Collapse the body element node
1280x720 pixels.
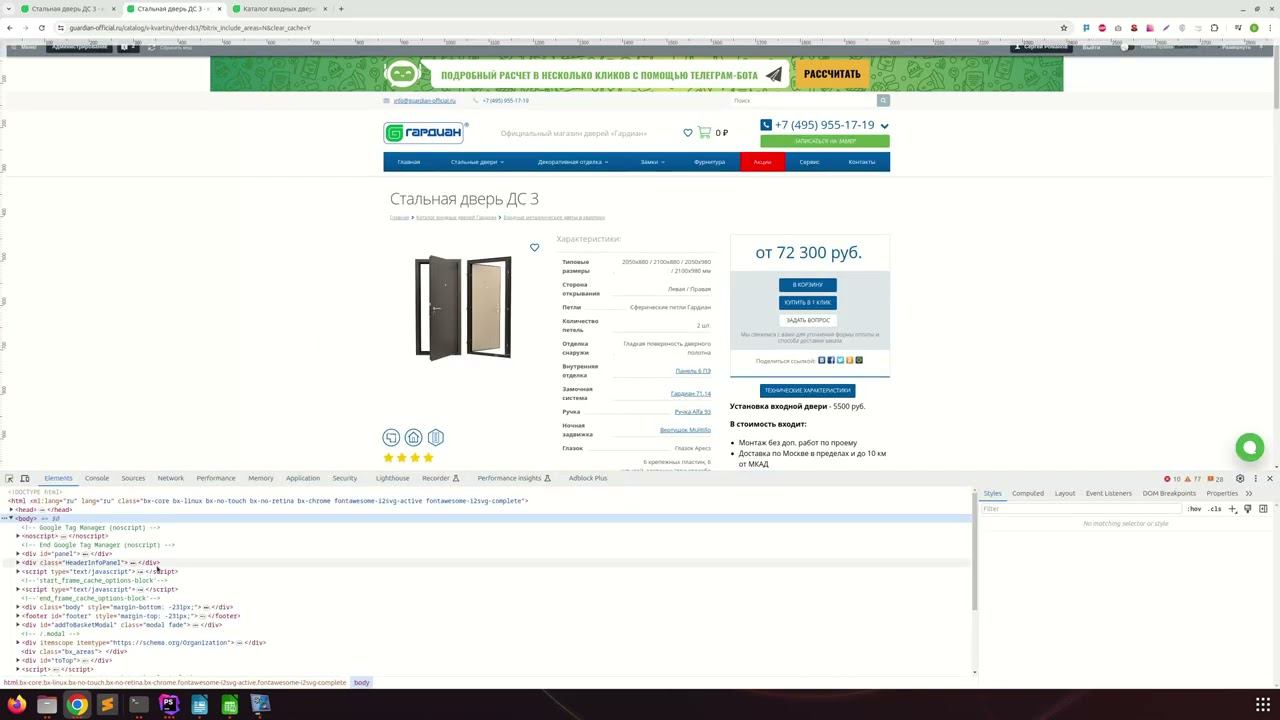[11, 518]
